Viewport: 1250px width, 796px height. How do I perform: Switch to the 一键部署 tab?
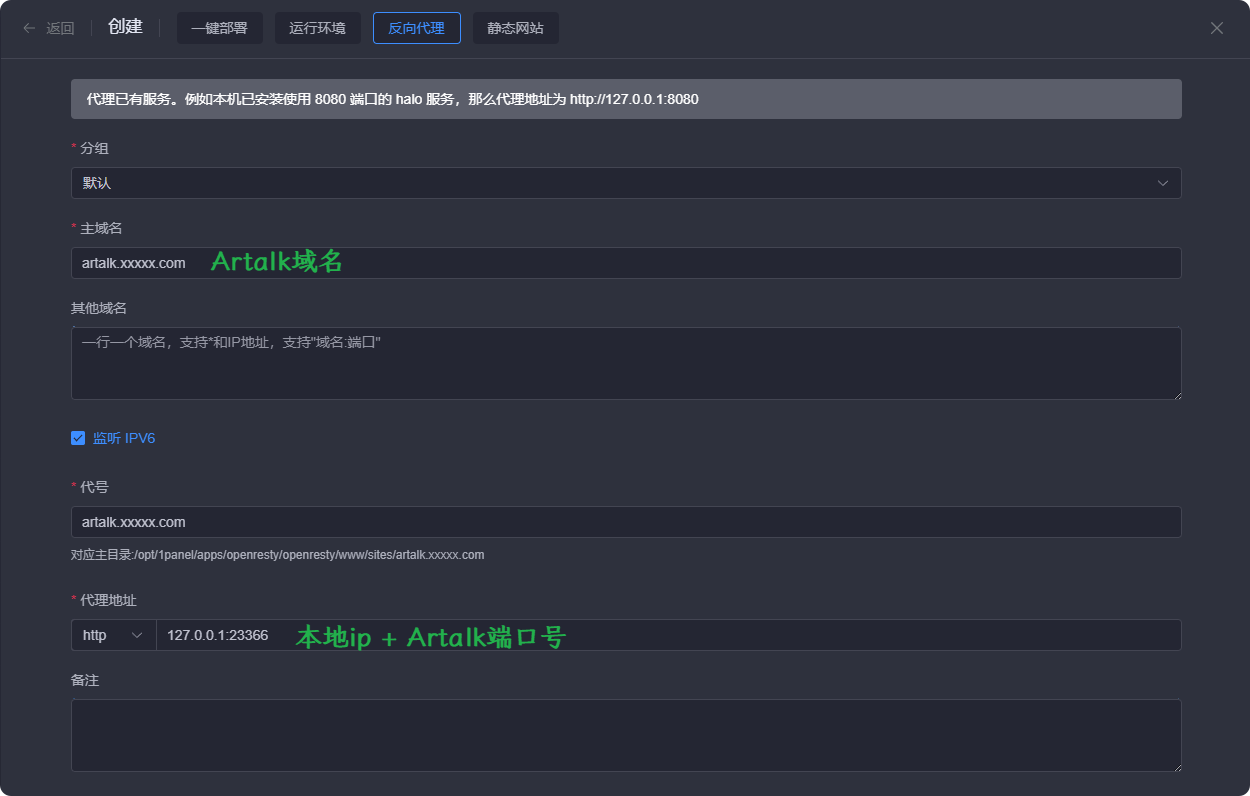click(219, 28)
